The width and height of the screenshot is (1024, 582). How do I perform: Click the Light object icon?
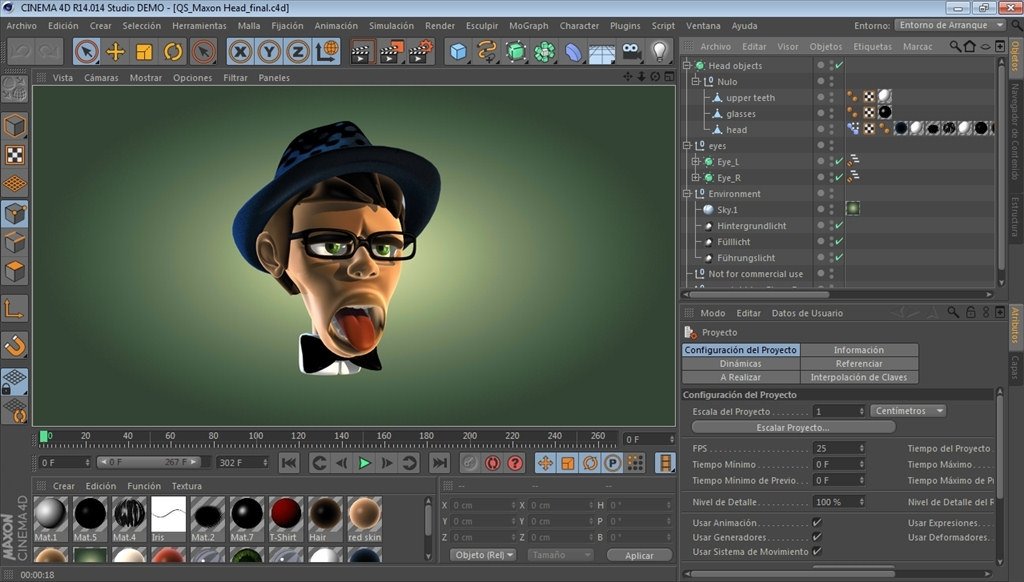[659, 51]
